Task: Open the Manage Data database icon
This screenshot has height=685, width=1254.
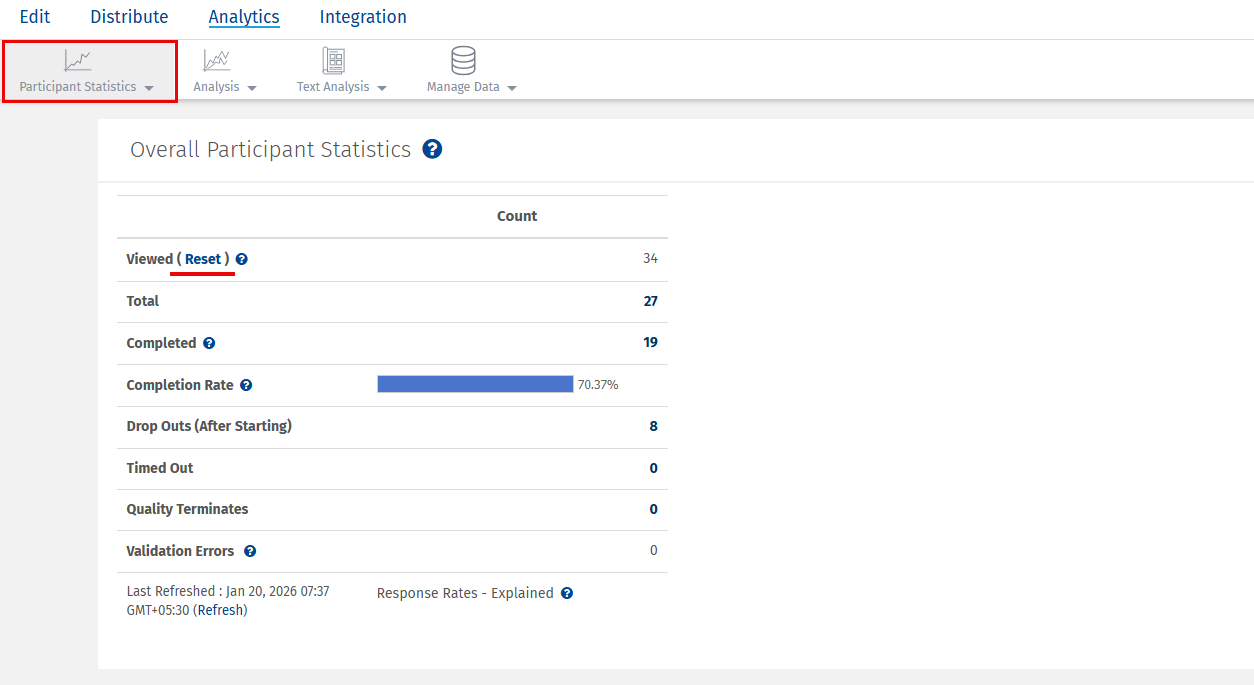Action: coord(462,59)
